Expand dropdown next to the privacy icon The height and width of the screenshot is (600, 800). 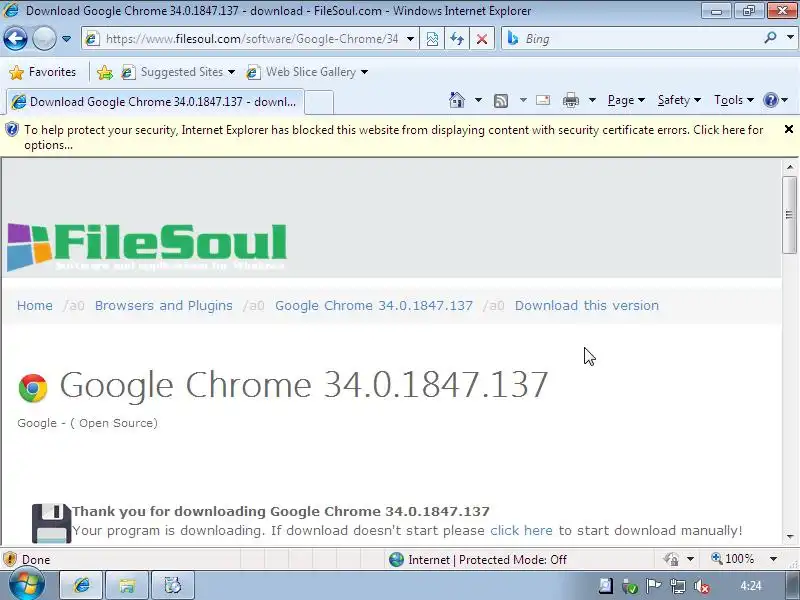690,559
